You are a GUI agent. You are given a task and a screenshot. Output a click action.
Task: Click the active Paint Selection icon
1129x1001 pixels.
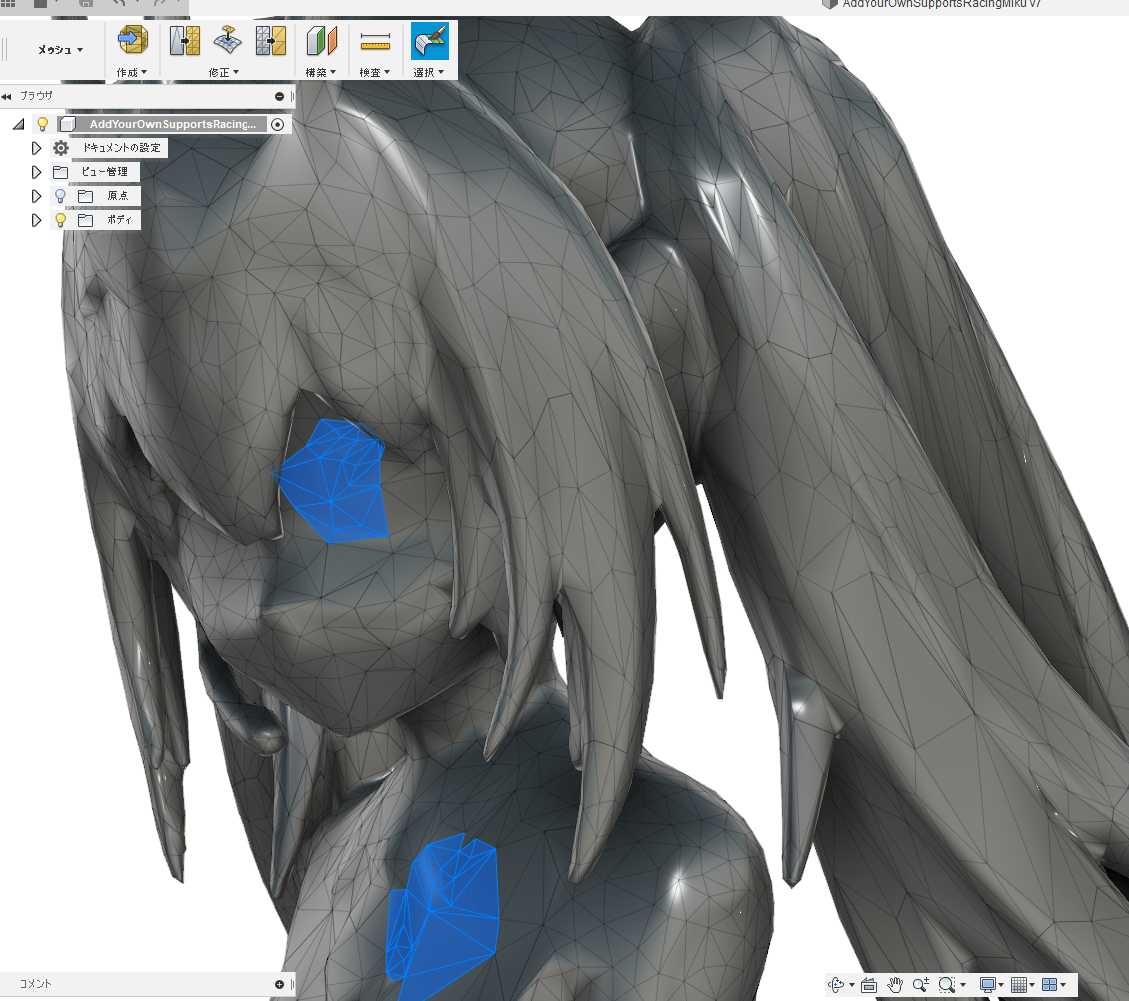coord(430,41)
